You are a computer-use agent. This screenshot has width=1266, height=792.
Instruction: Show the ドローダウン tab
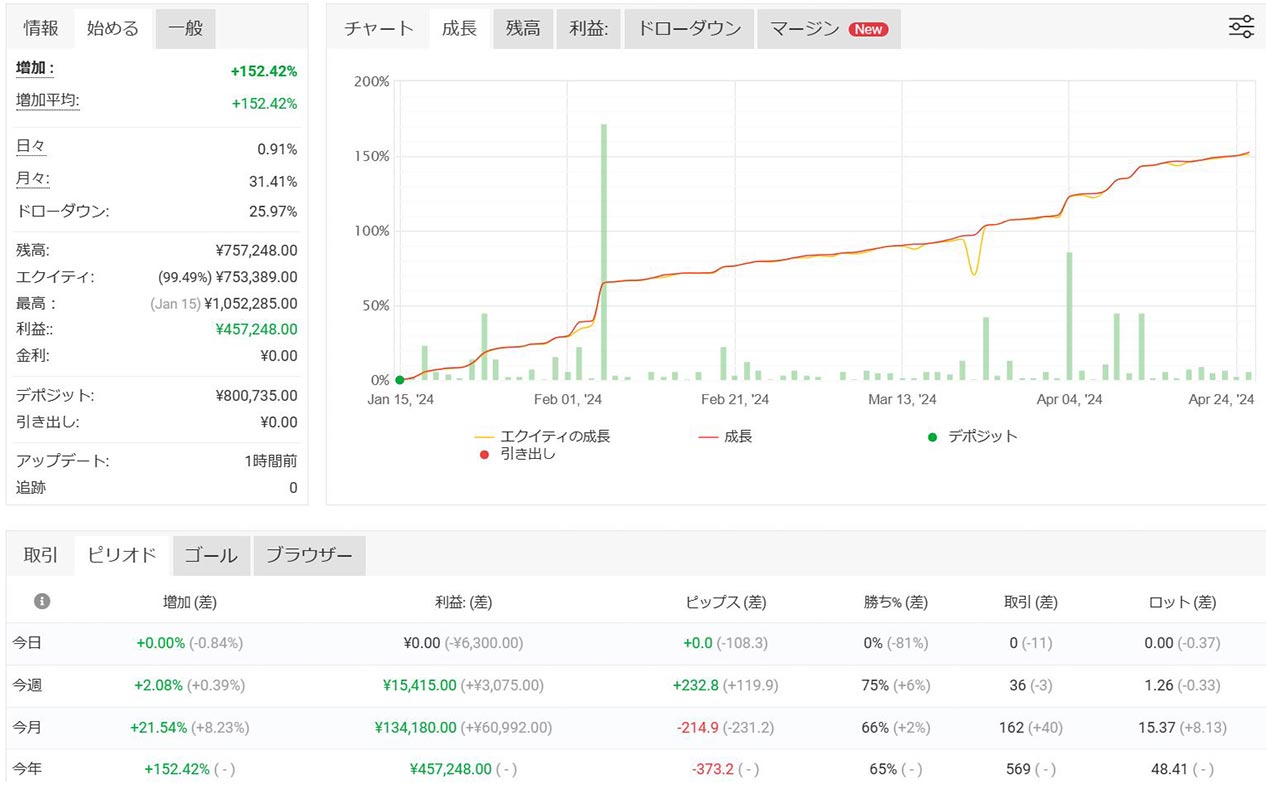[689, 29]
